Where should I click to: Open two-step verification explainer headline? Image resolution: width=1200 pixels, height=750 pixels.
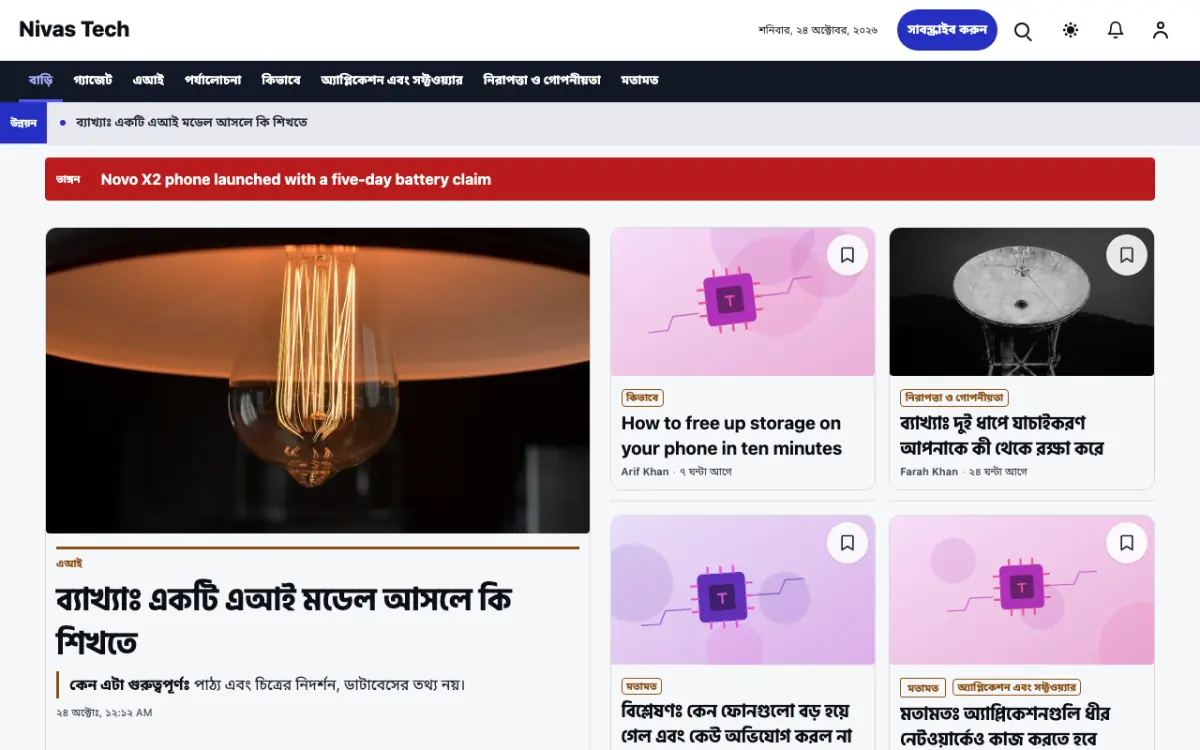click(x=1002, y=436)
